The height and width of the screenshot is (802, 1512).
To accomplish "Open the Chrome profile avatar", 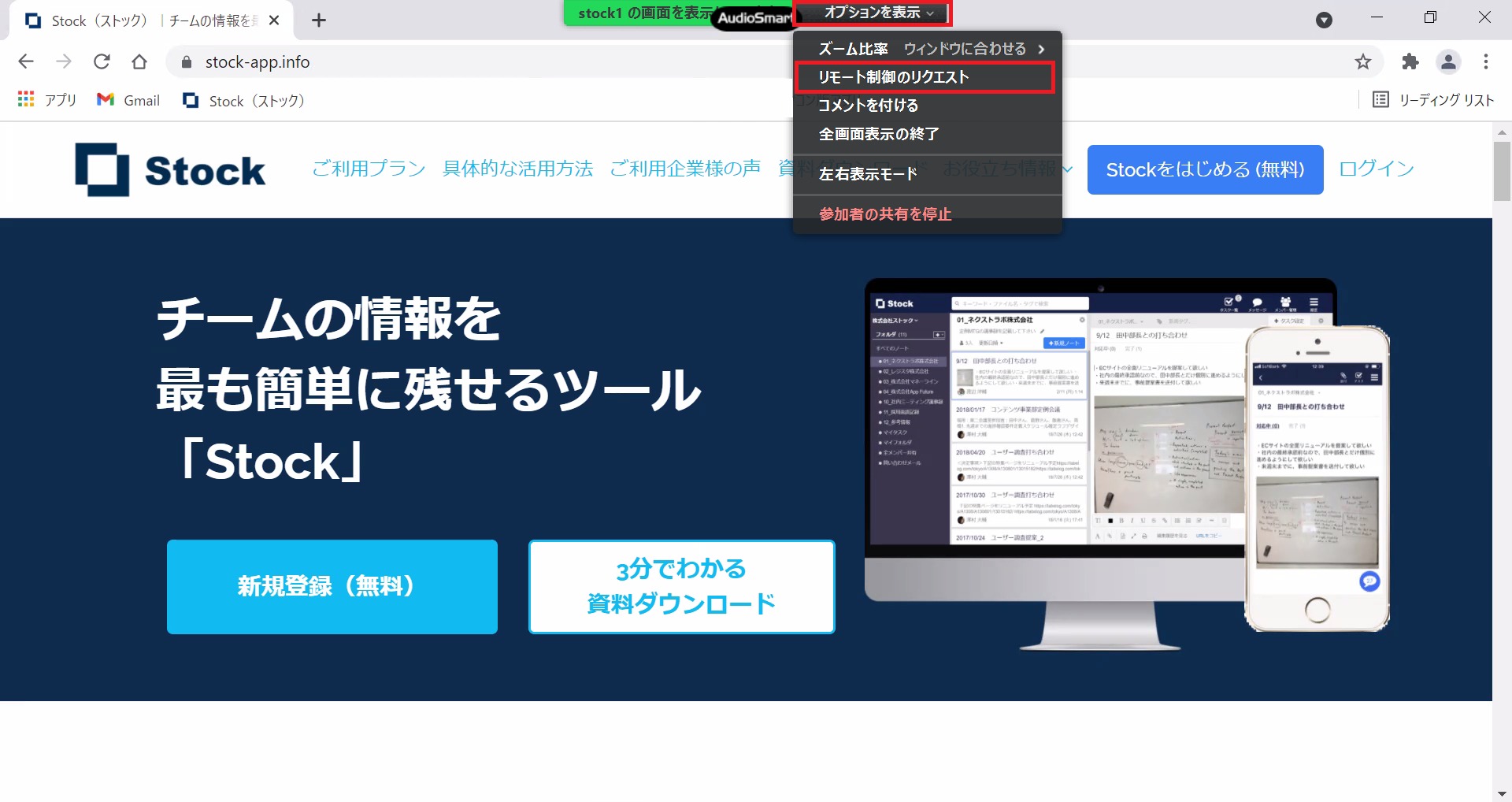I will coord(1449,61).
